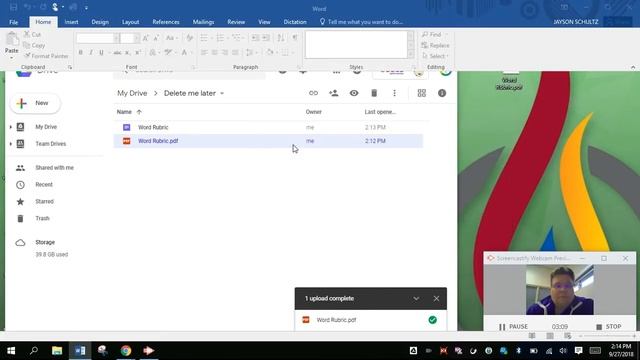Click the Copy command in Clipboard group
This screenshot has height=360, width=640.
(x=34, y=45)
